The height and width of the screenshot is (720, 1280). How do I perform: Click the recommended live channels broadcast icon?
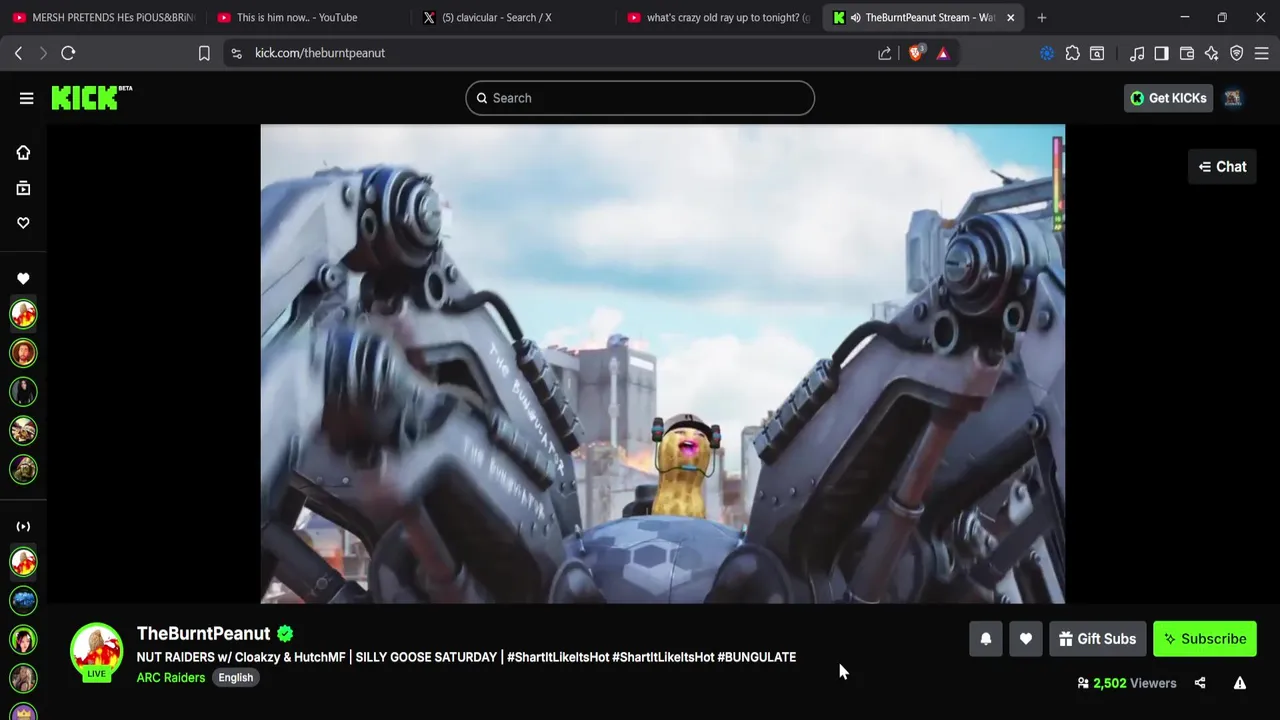pos(23,526)
